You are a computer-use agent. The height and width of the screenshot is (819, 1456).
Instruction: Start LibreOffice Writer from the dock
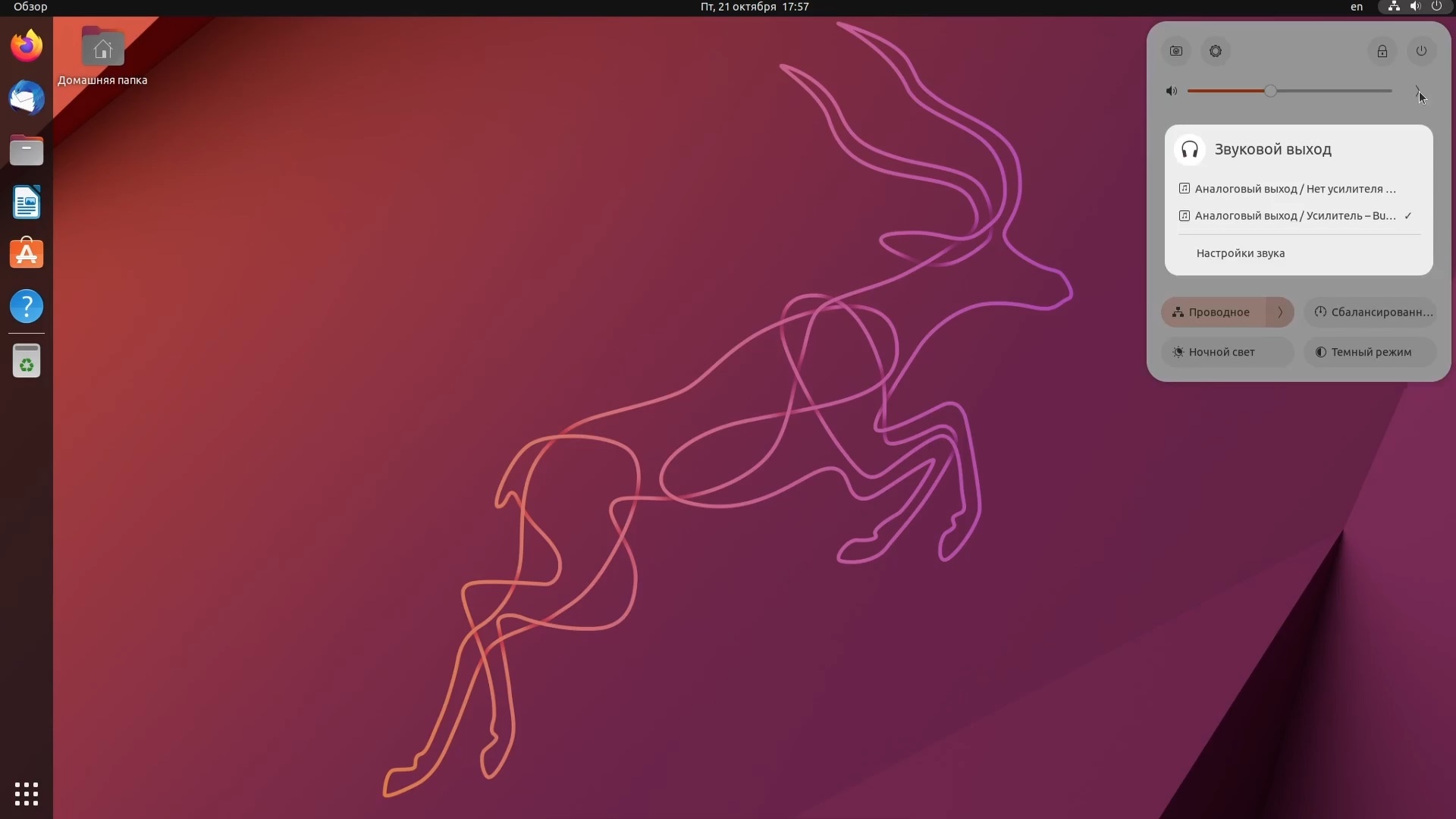27,202
